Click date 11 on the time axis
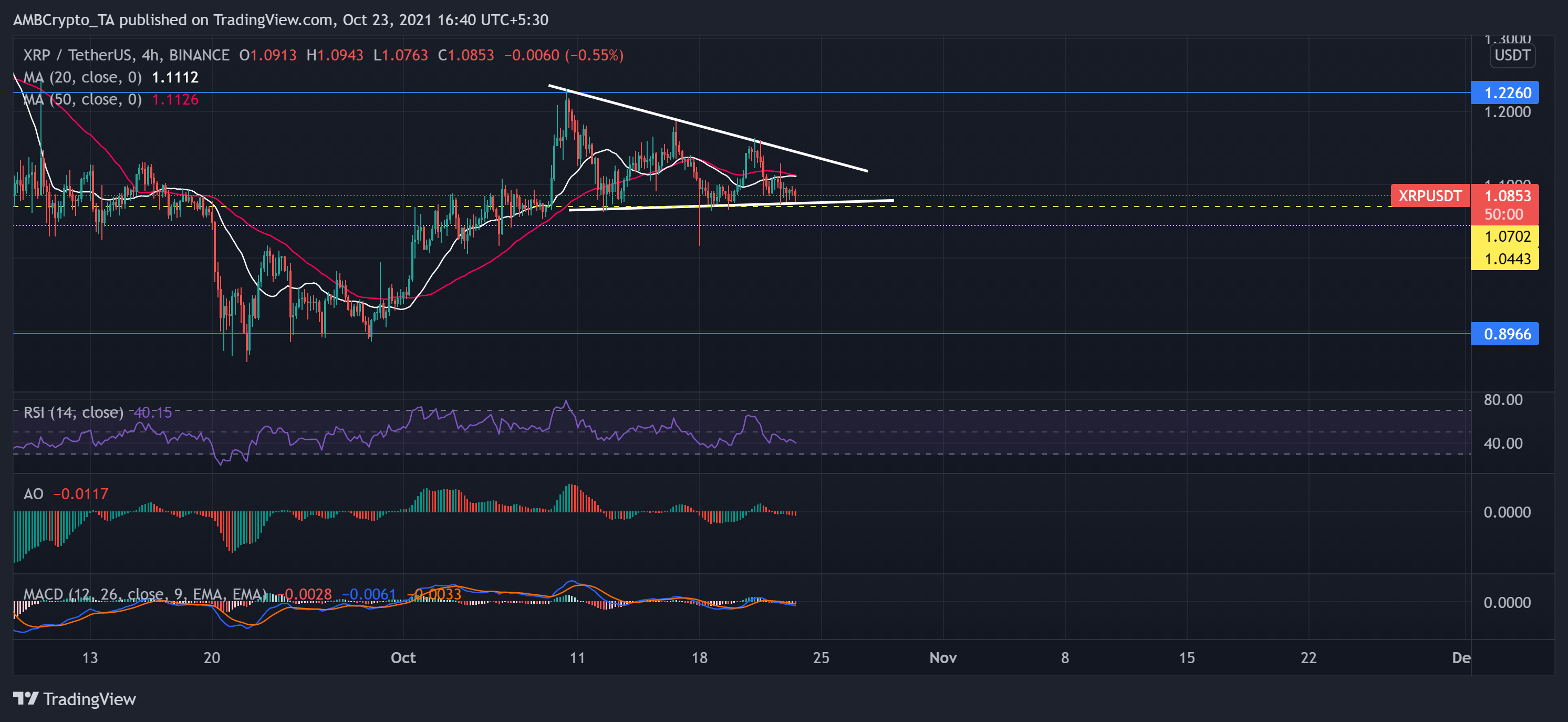1568x722 pixels. pos(577,657)
